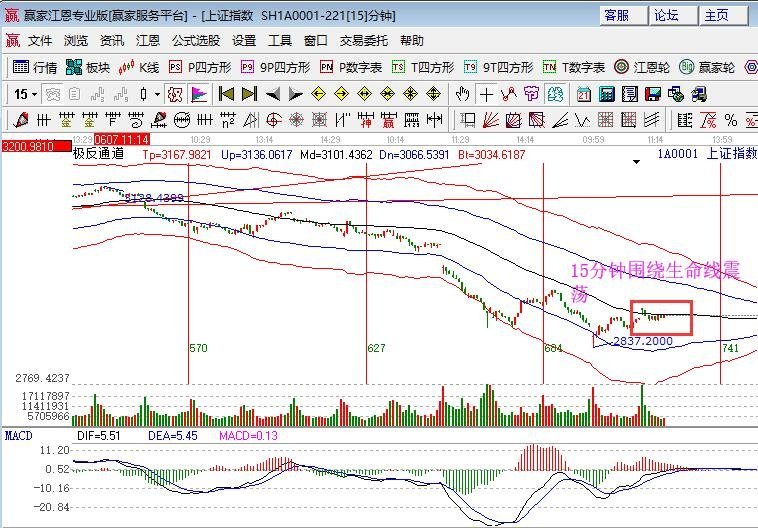758x528 pixels.
Task: Select the F-marked cycle line tool
Action: 112,120
